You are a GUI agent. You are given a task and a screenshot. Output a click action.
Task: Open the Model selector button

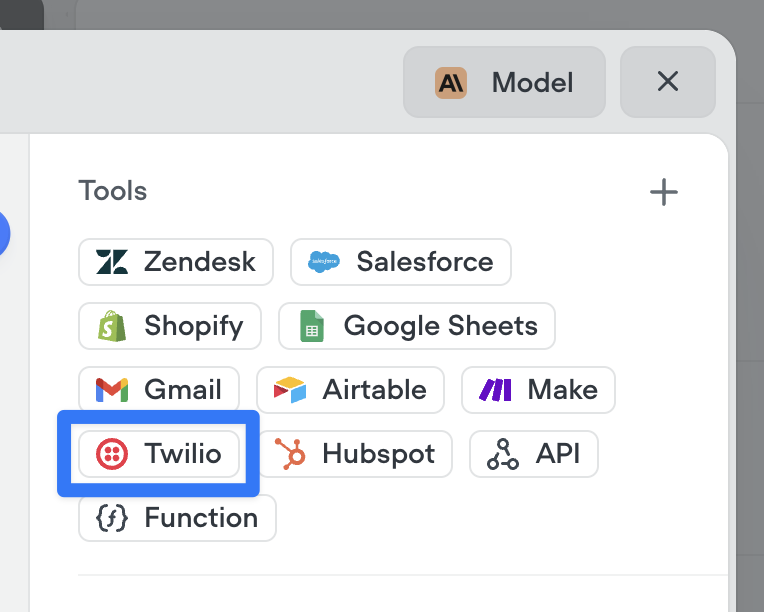click(x=504, y=82)
